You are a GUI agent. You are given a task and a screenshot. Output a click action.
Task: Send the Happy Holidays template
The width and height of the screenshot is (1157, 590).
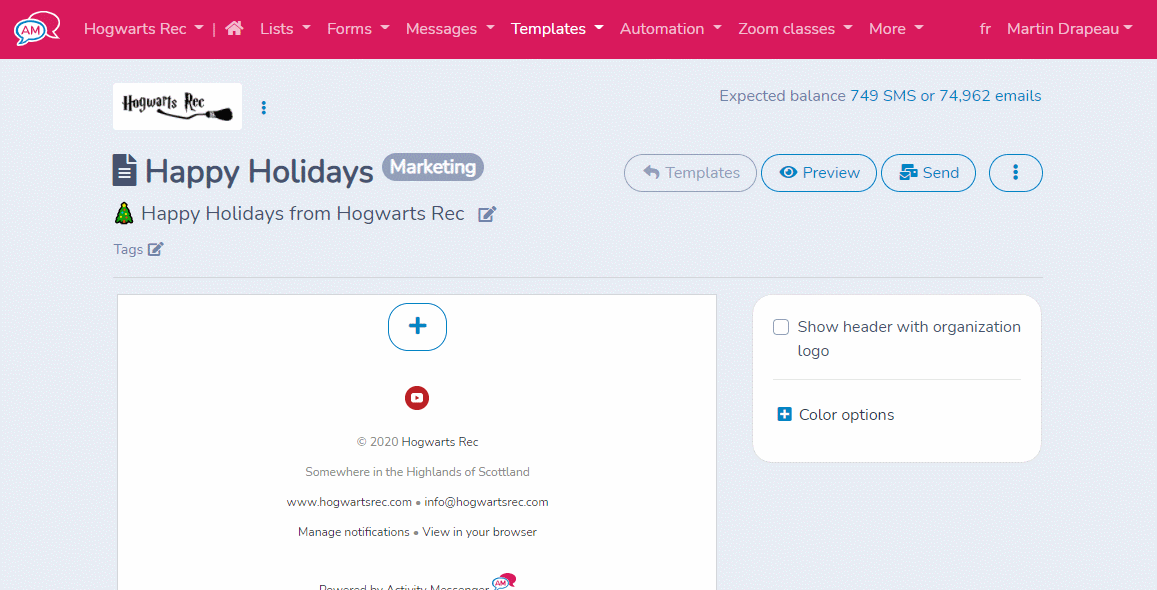pyautogui.click(x=928, y=173)
